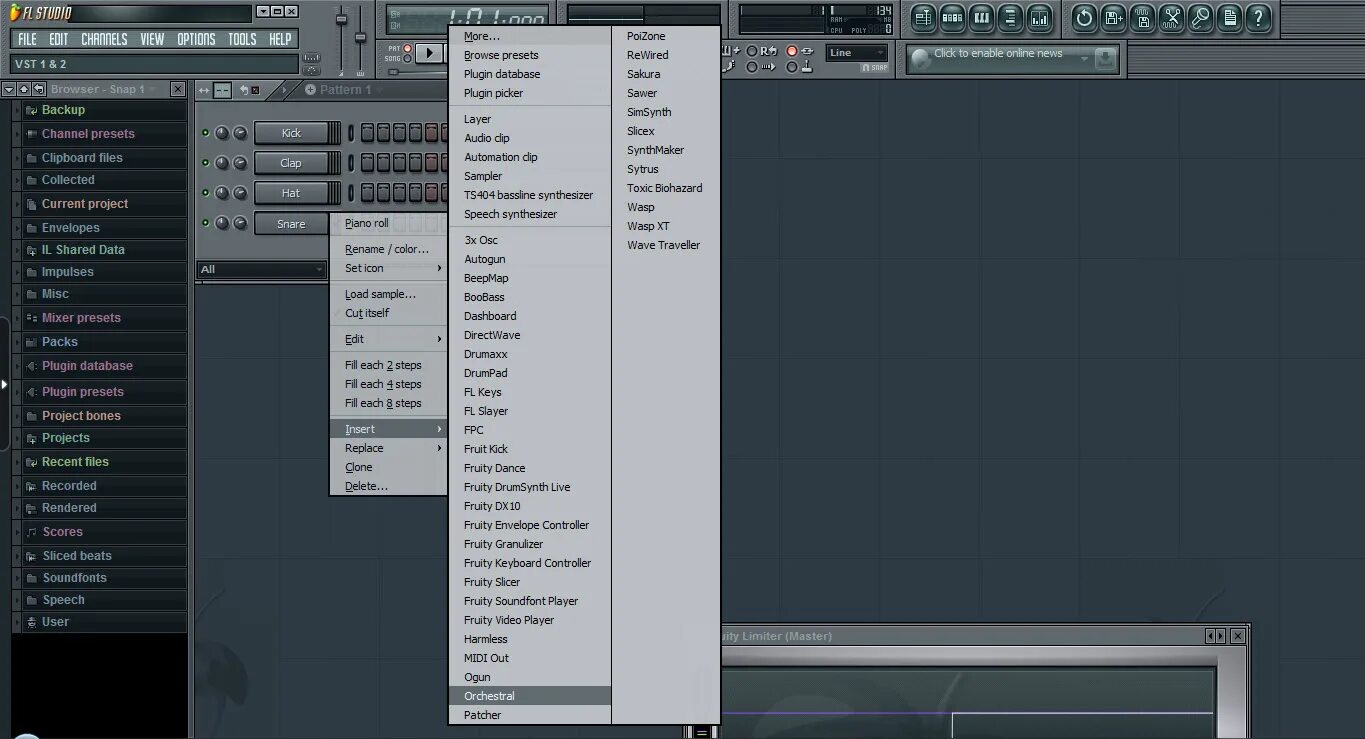Click the browser up-arrow icon
The width and height of the screenshot is (1365, 739).
pos(23,89)
